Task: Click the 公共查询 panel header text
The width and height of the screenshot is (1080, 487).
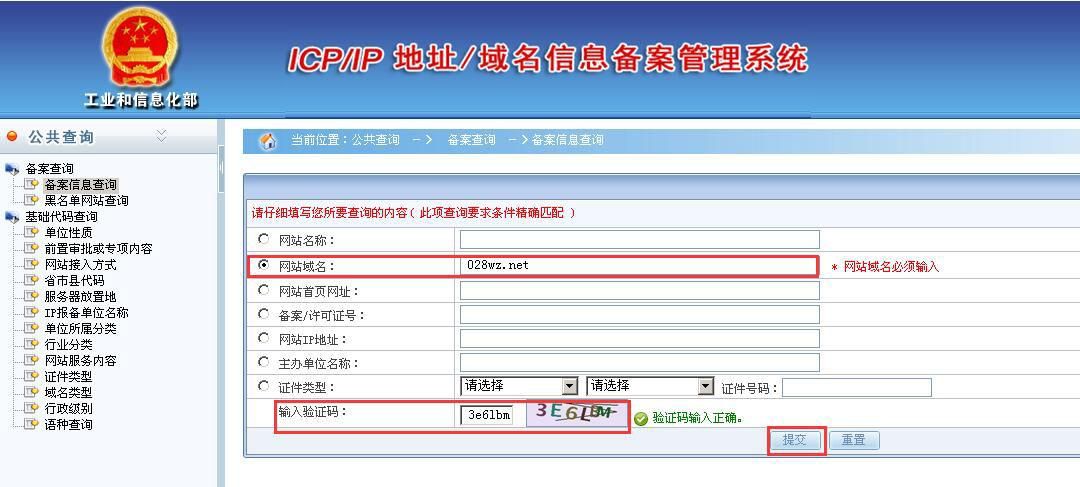Action: (x=61, y=137)
